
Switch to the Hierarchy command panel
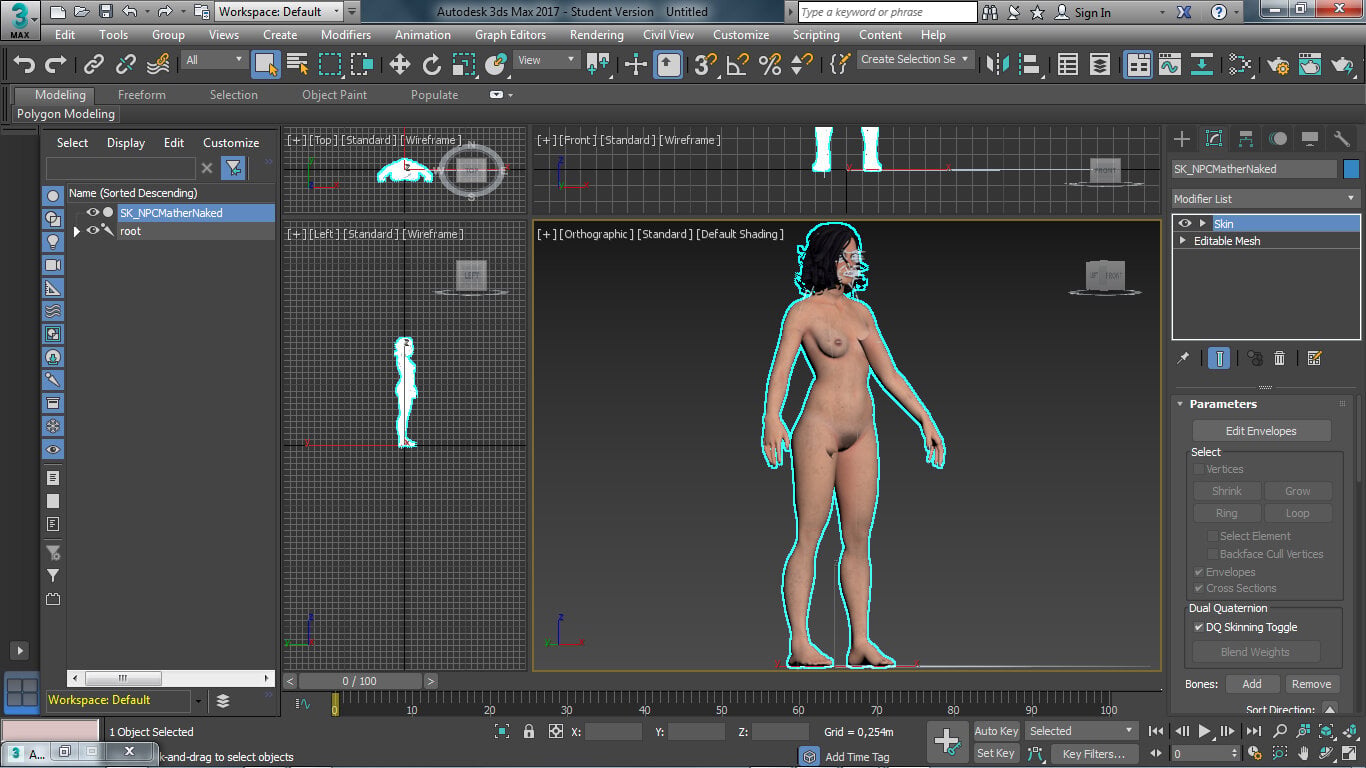click(1245, 139)
